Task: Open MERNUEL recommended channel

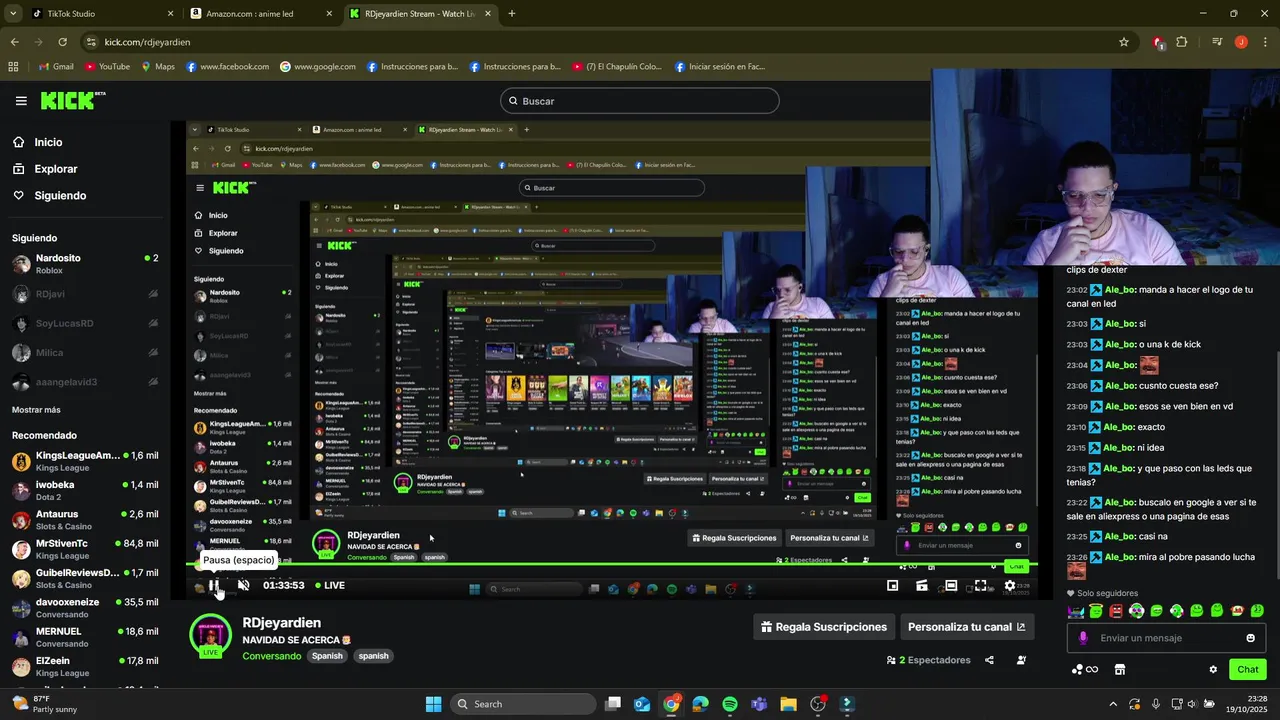Action: 85,637
